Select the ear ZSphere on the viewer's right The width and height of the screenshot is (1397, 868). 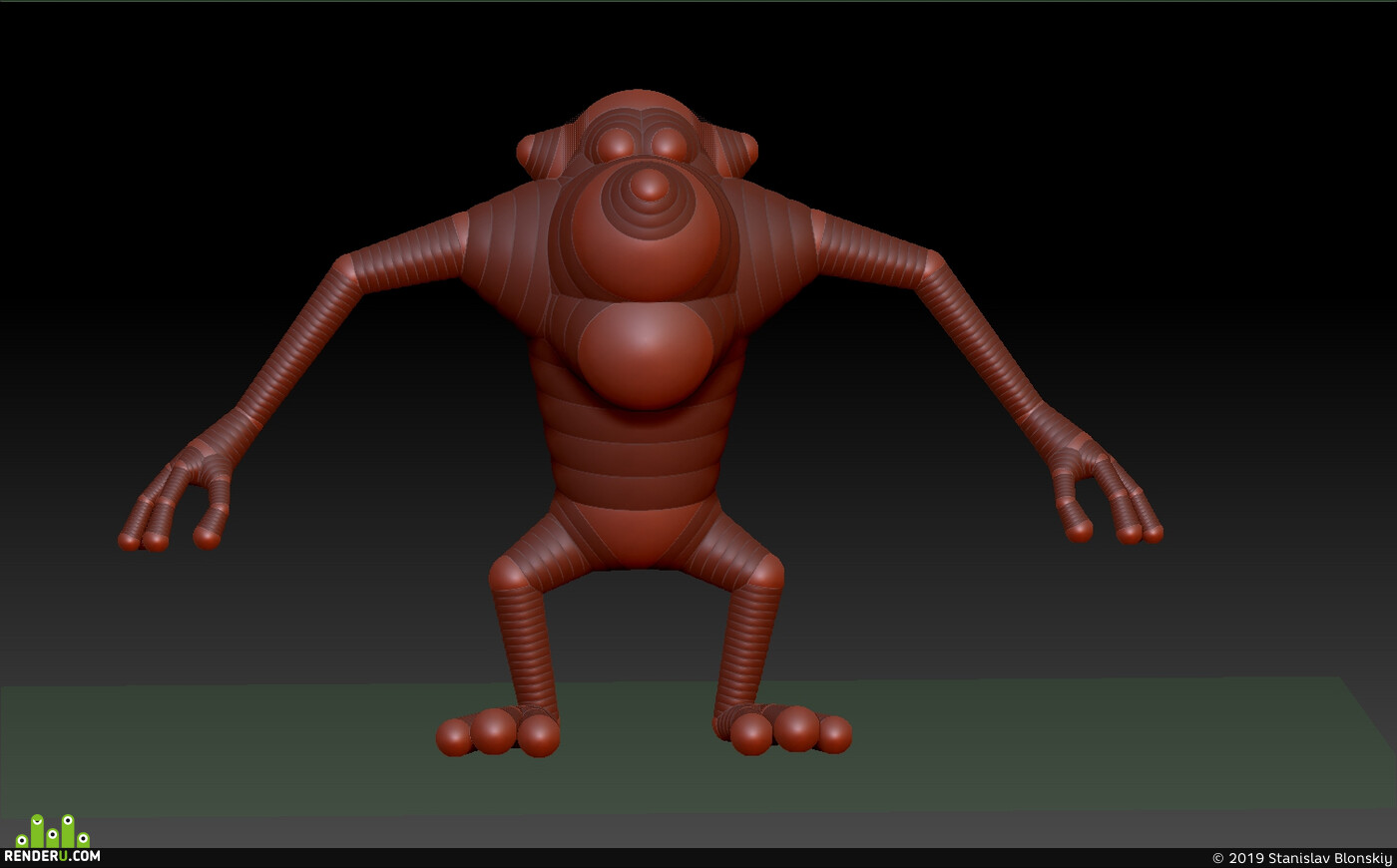746,151
